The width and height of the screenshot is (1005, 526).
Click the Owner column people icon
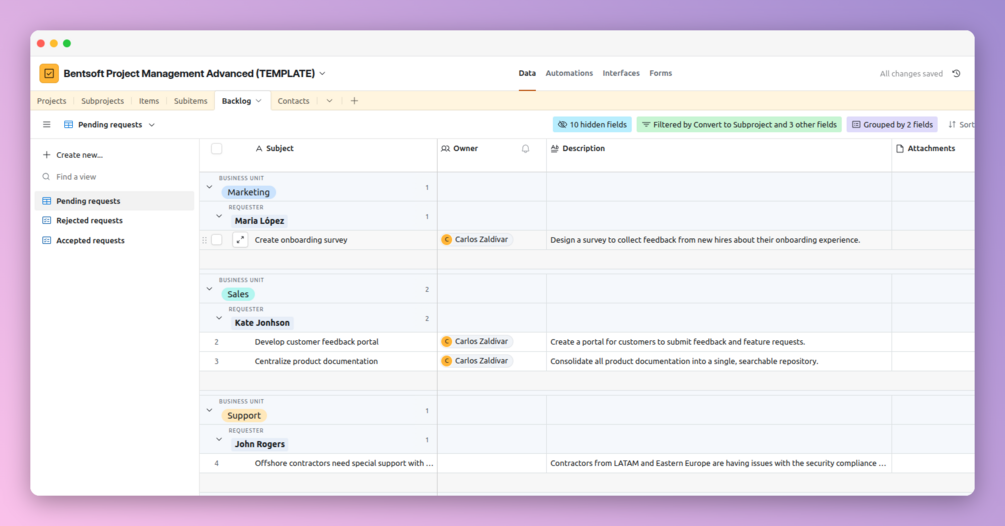[x=445, y=149]
